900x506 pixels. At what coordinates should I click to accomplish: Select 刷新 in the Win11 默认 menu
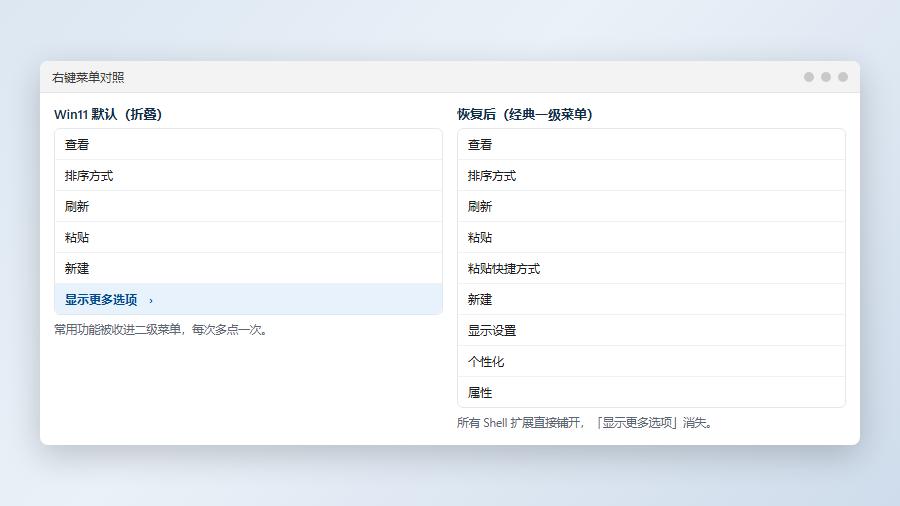249,207
